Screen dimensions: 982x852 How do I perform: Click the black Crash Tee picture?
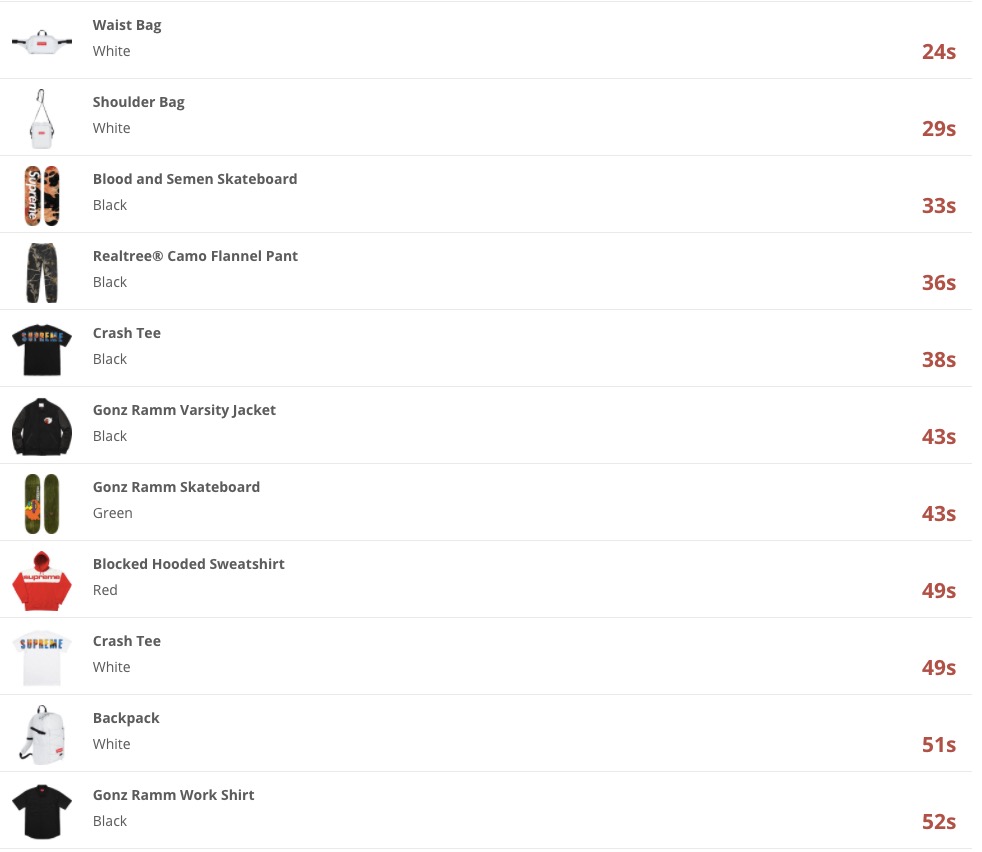click(42, 350)
